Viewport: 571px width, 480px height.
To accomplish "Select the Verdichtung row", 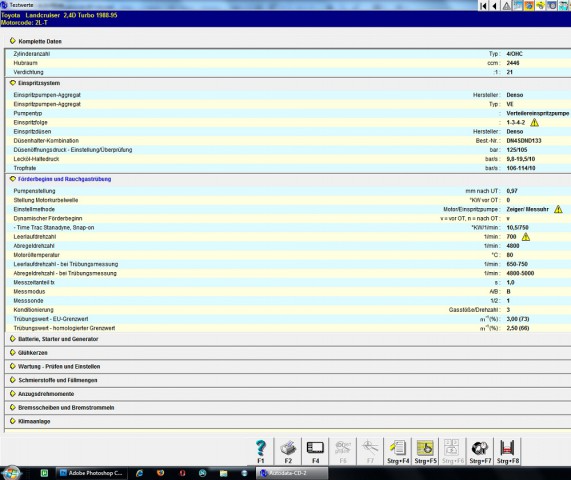I will 288,72.
